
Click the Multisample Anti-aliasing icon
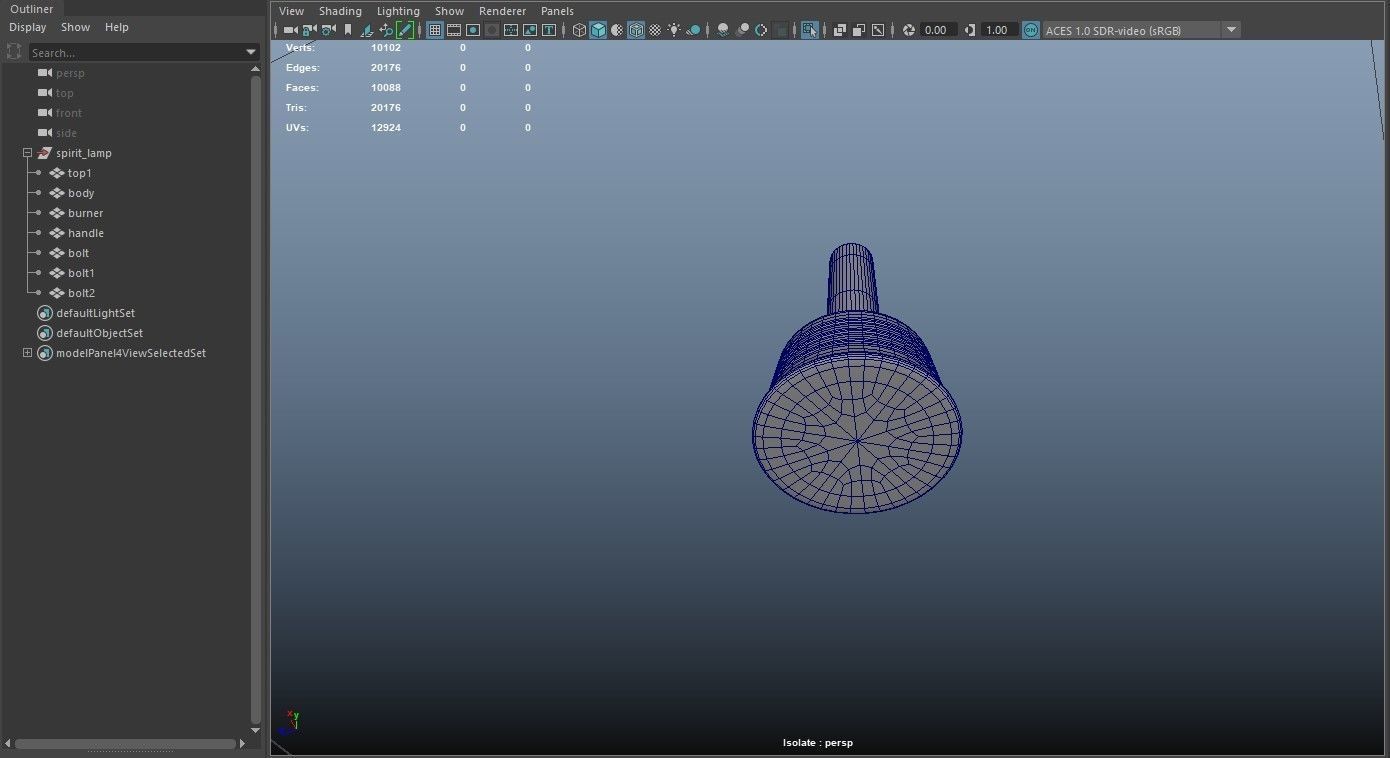[761, 30]
